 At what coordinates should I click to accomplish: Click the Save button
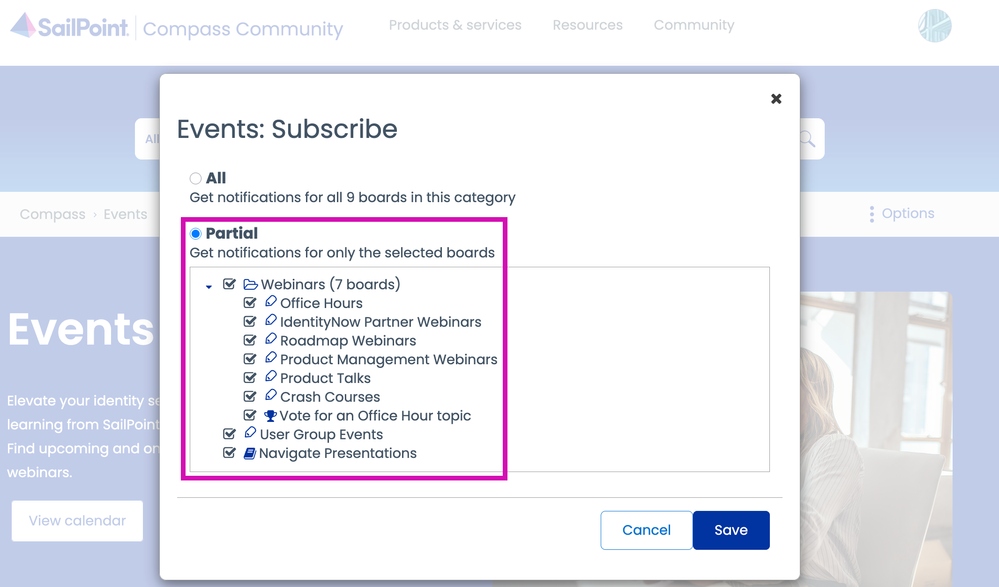(730, 530)
